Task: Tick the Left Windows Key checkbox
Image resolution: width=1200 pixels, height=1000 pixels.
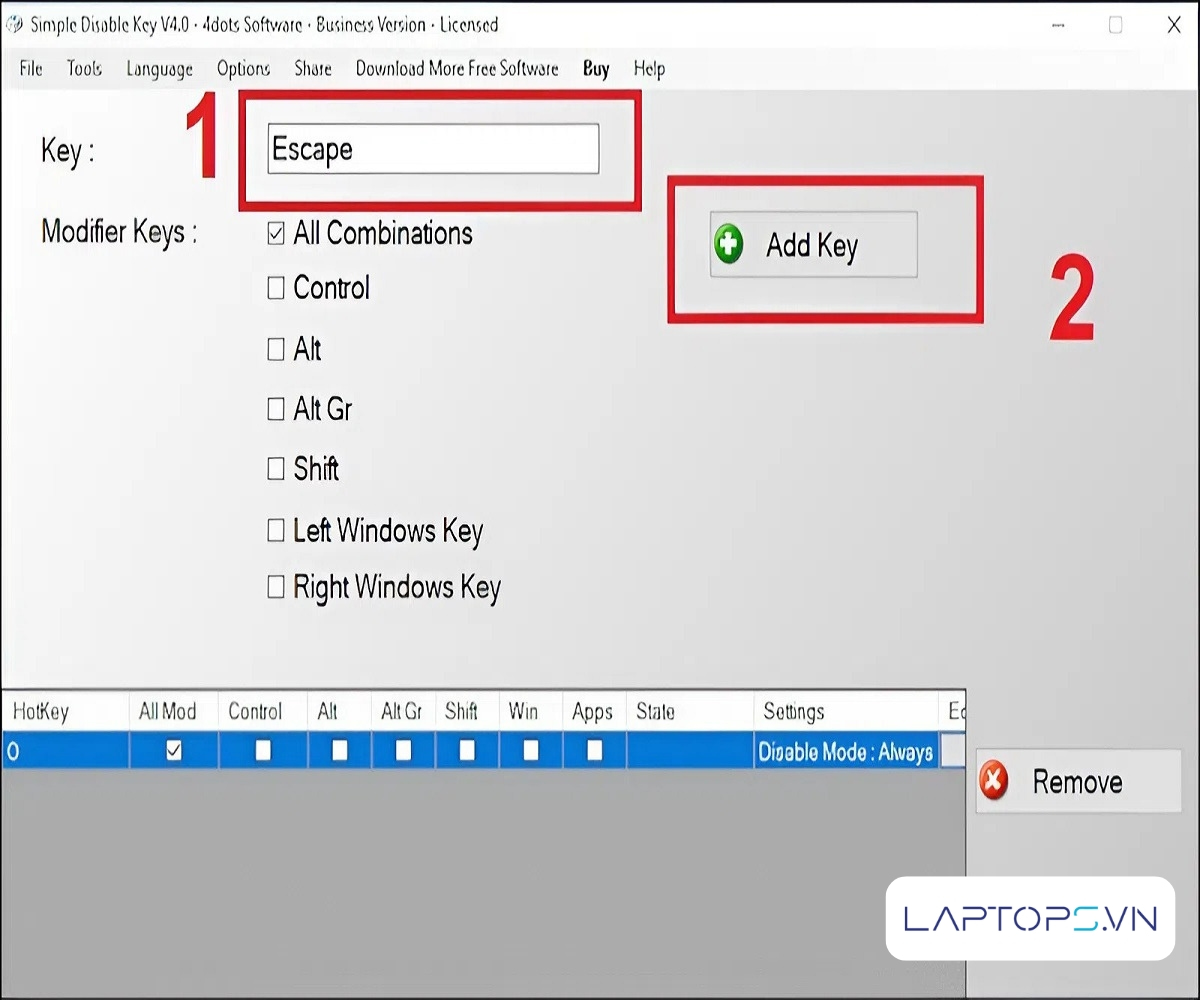Action: [276, 530]
